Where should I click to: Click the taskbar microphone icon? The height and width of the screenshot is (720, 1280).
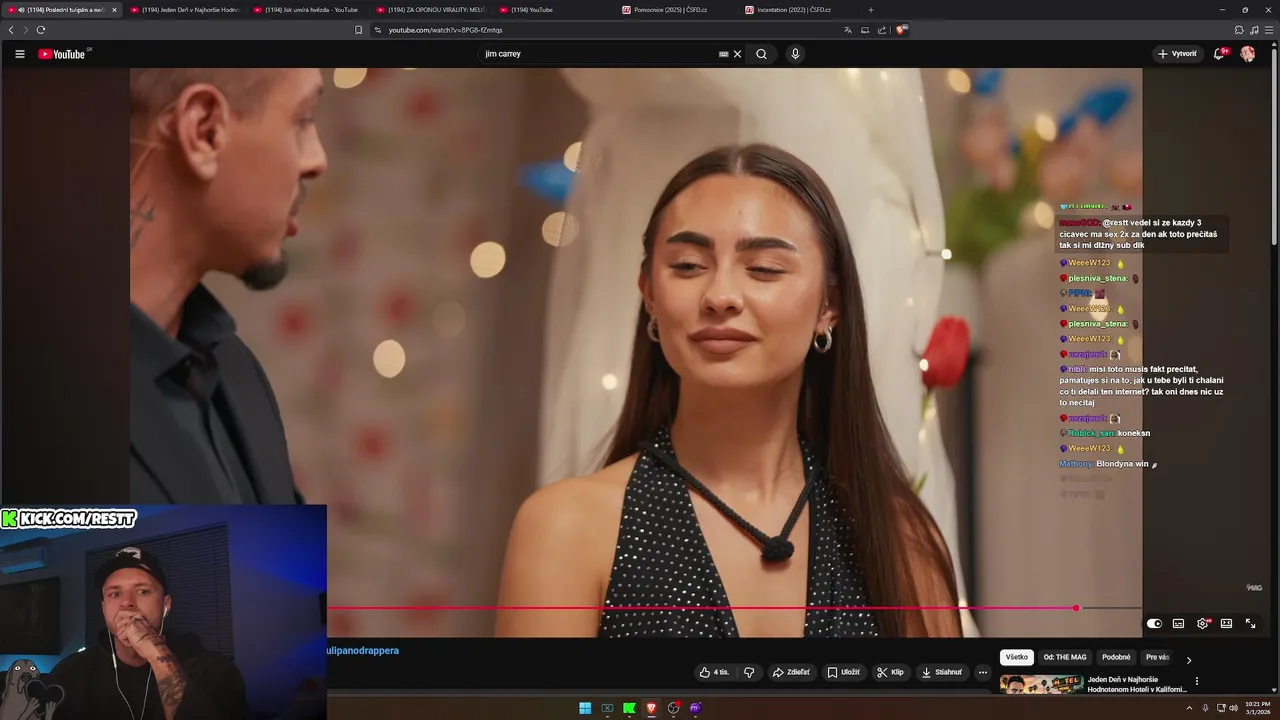pos(1205,708)
